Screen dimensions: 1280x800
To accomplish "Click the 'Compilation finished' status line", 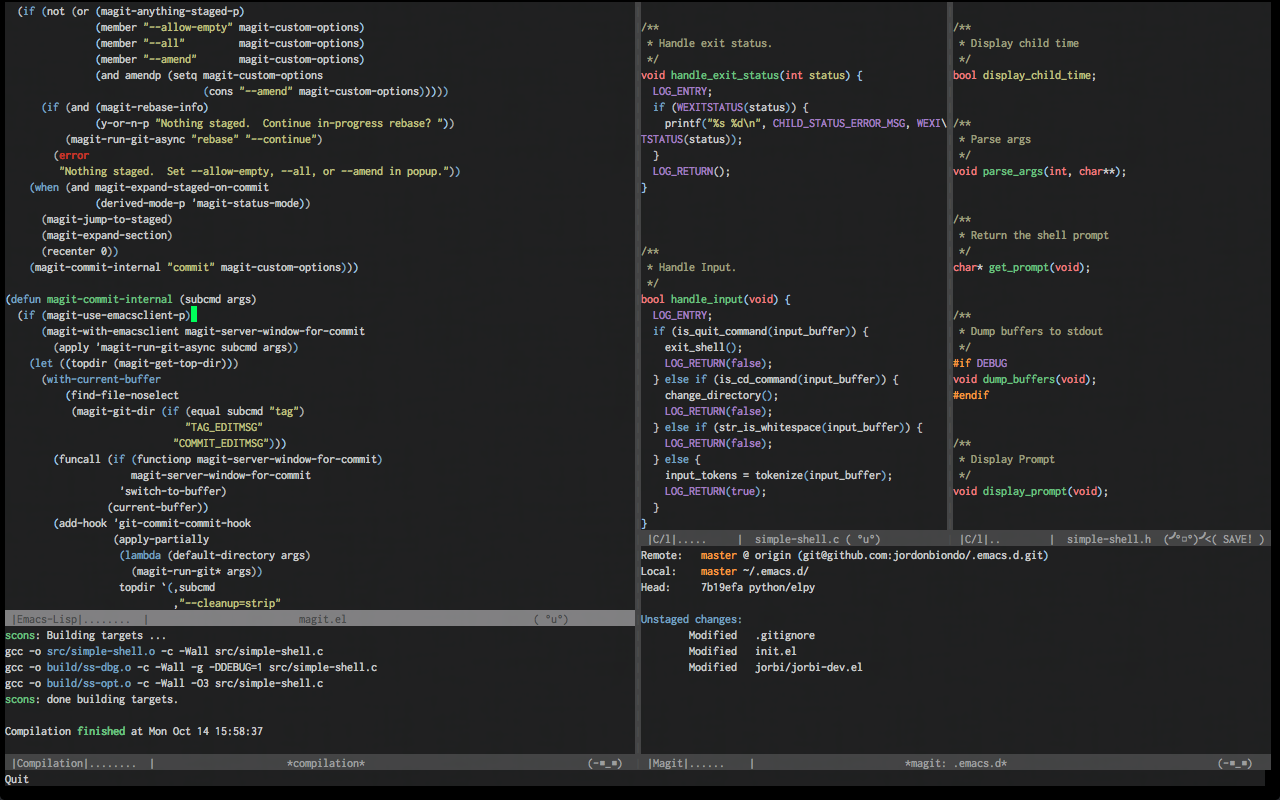I will click(x=134, y=731).
